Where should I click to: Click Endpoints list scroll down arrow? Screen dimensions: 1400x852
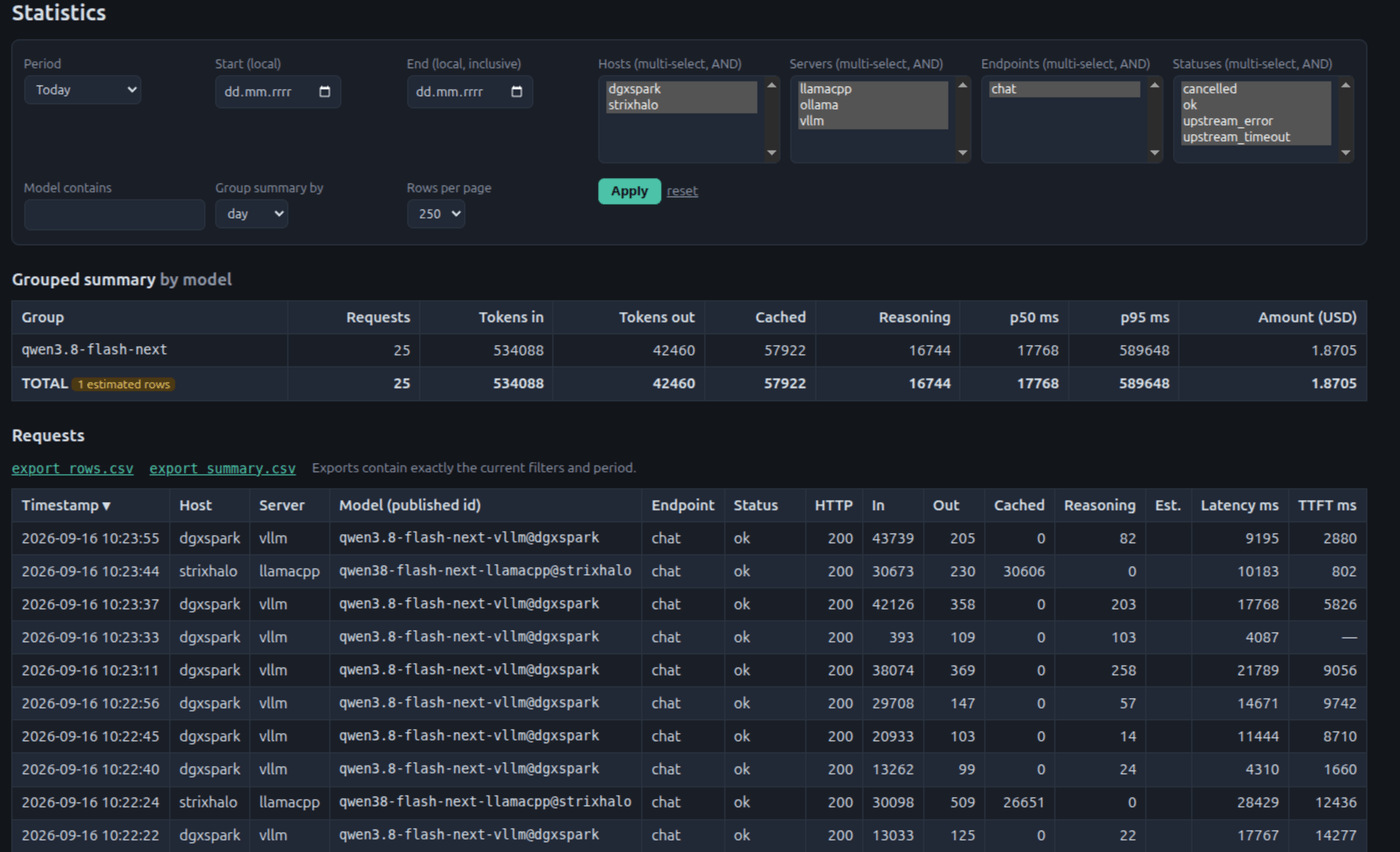coord(1154,153)
